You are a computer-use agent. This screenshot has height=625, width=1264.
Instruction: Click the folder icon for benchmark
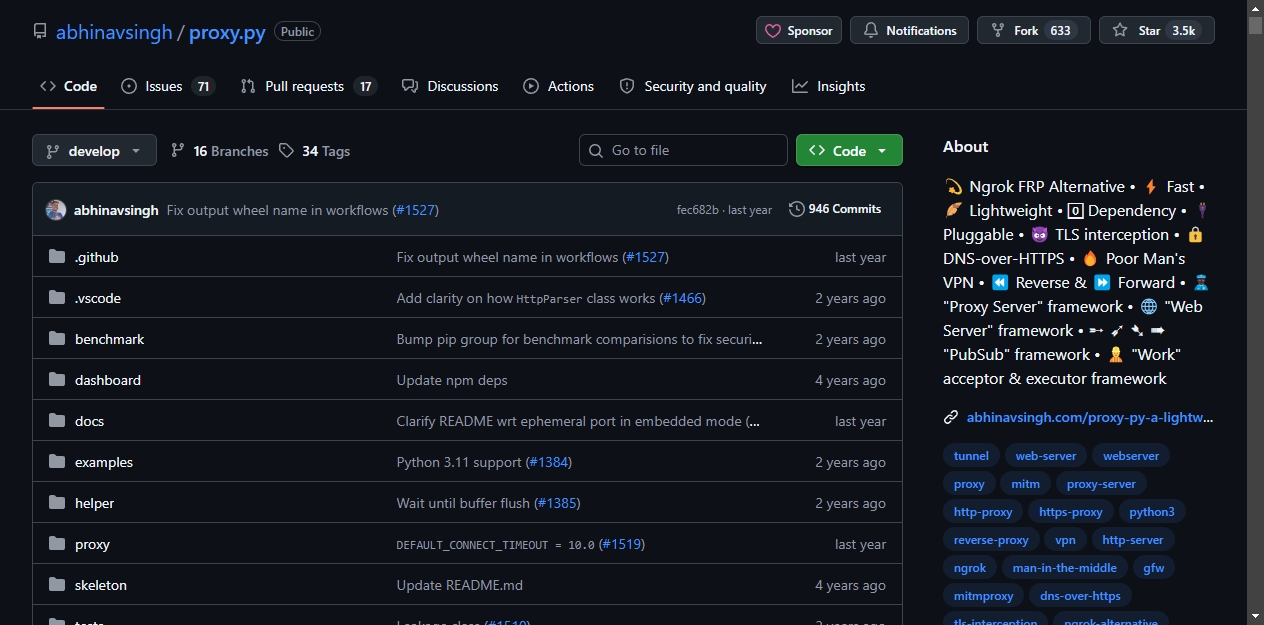[56, 339]
